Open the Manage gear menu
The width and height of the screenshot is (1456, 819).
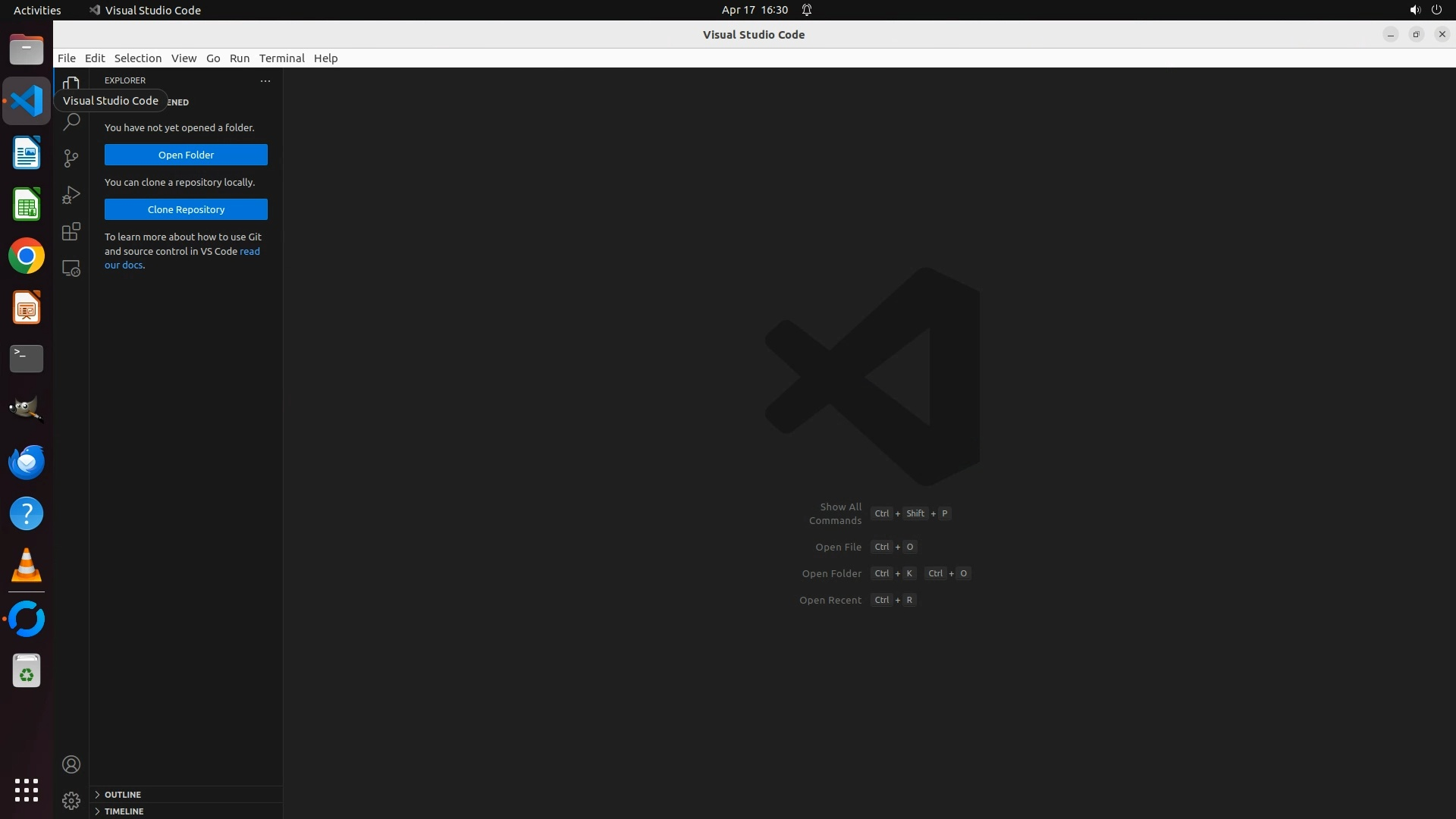coord(71,801)
